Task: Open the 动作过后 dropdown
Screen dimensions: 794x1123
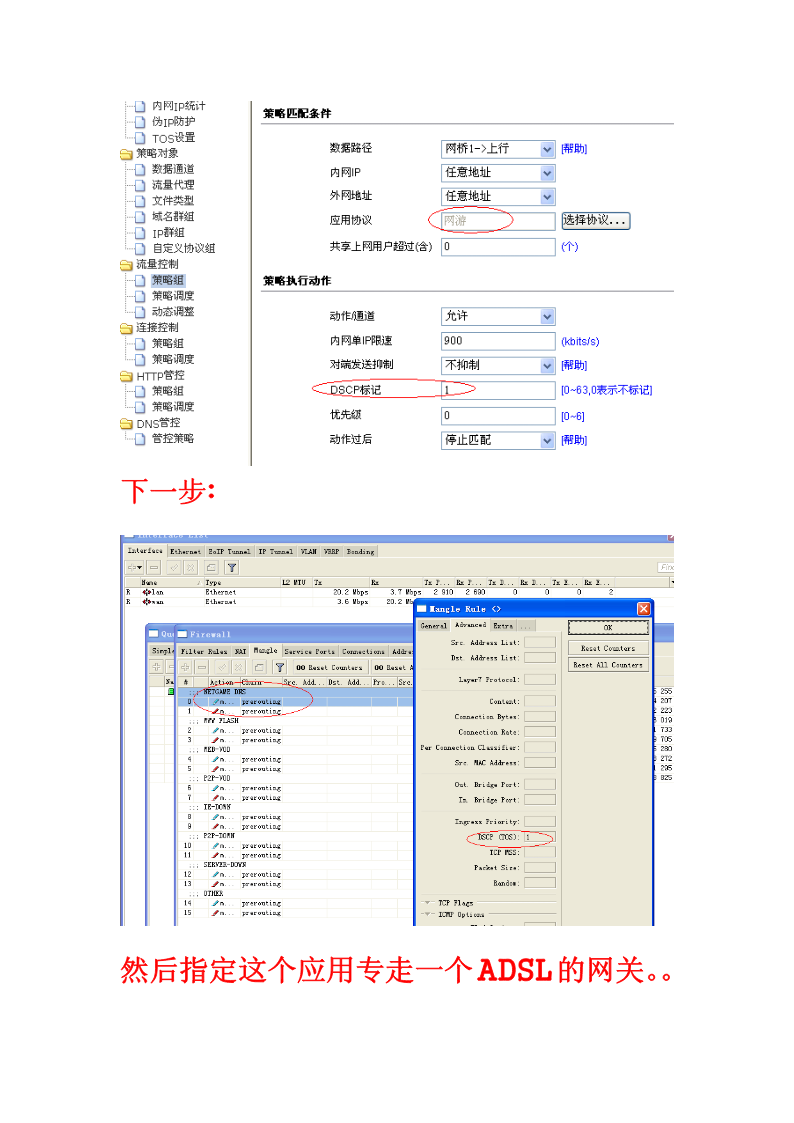Action: [547, 440]
